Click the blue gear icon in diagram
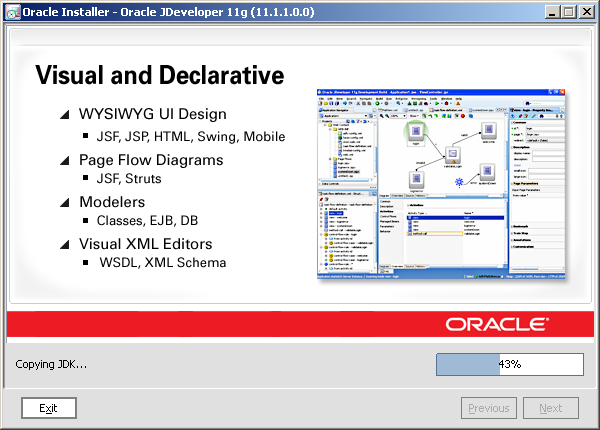Image resolution: width=600 pixels, height=430 pixels. (461, 181)
